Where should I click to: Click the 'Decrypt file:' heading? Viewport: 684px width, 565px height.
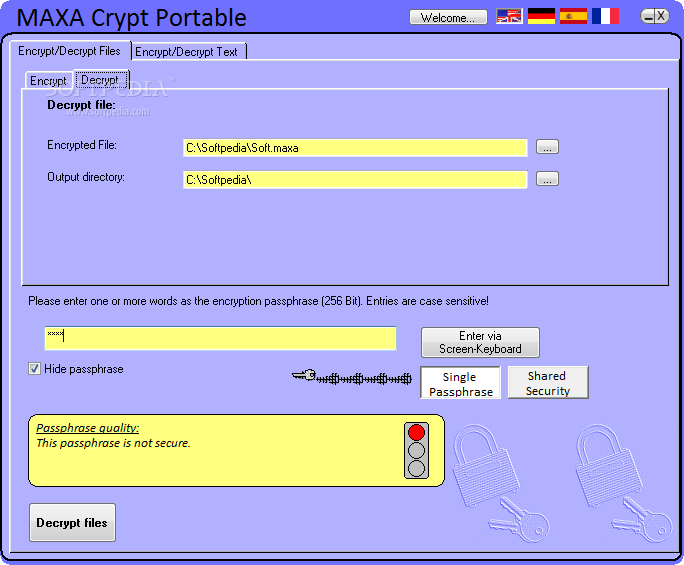pyautogui.click(x=82, y=105)
